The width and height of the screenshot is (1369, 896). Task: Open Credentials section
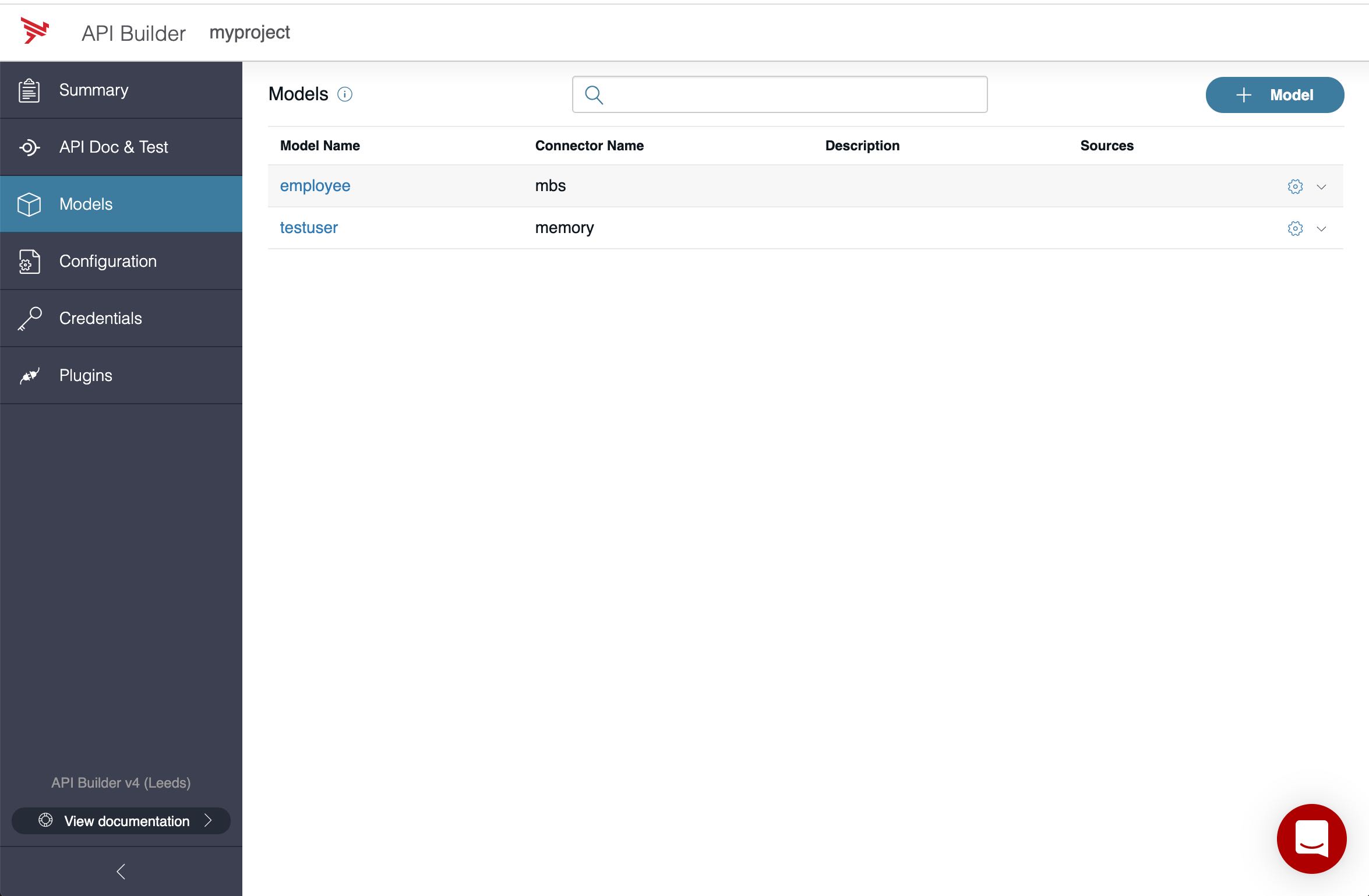[x=121, y=319]
